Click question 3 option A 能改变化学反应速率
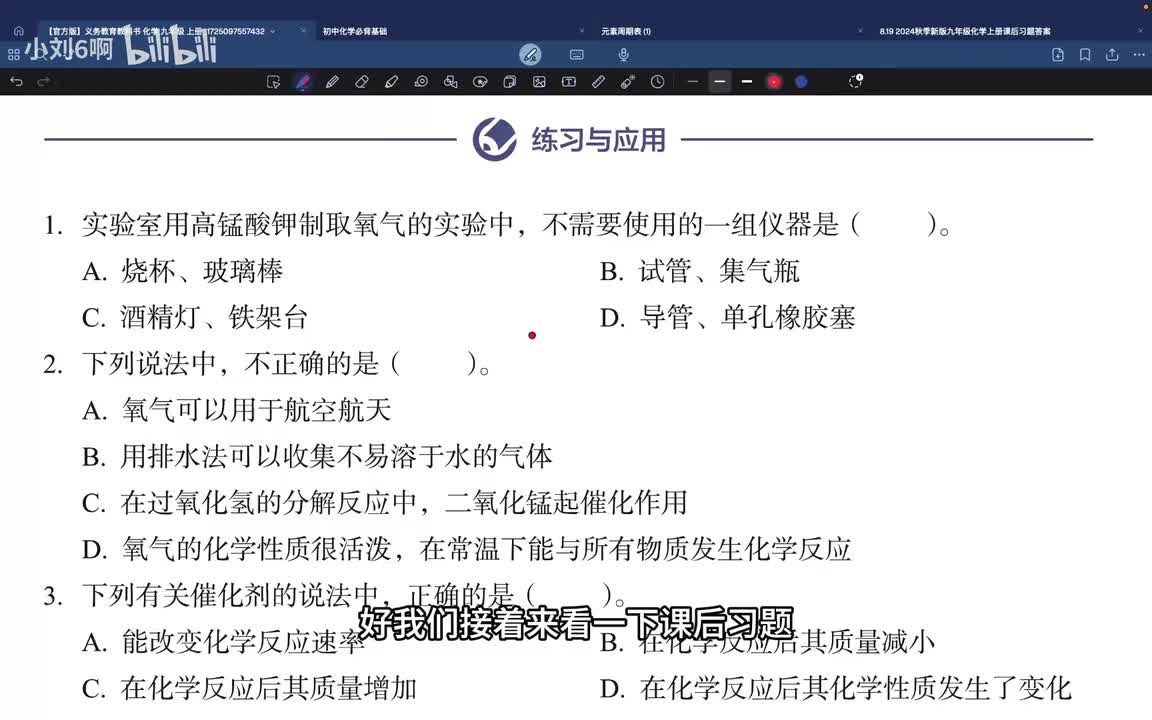The height and width of the screenshot is (720, 1152). [223, 642]
